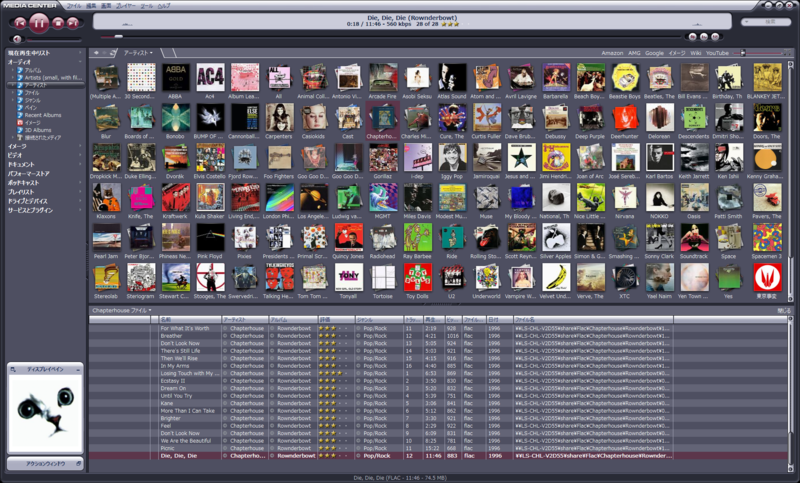Open the Radiohead artist thumbnail
This screenshot has height=483, width=800.
383,238
